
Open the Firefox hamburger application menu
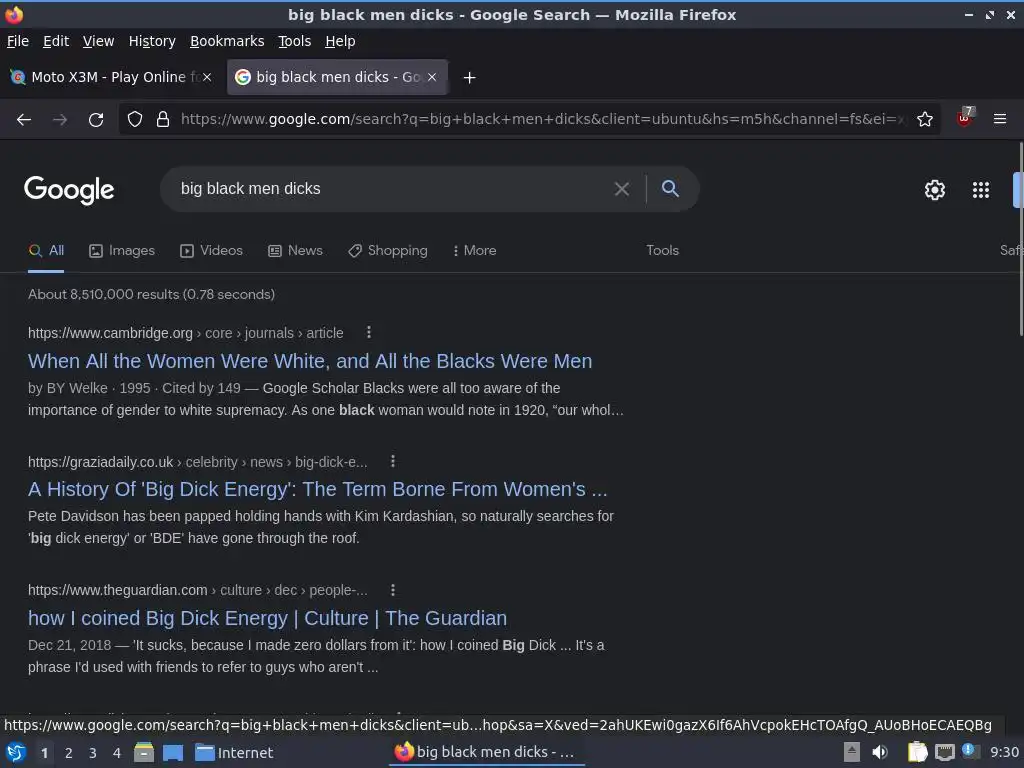point(1000,119)
